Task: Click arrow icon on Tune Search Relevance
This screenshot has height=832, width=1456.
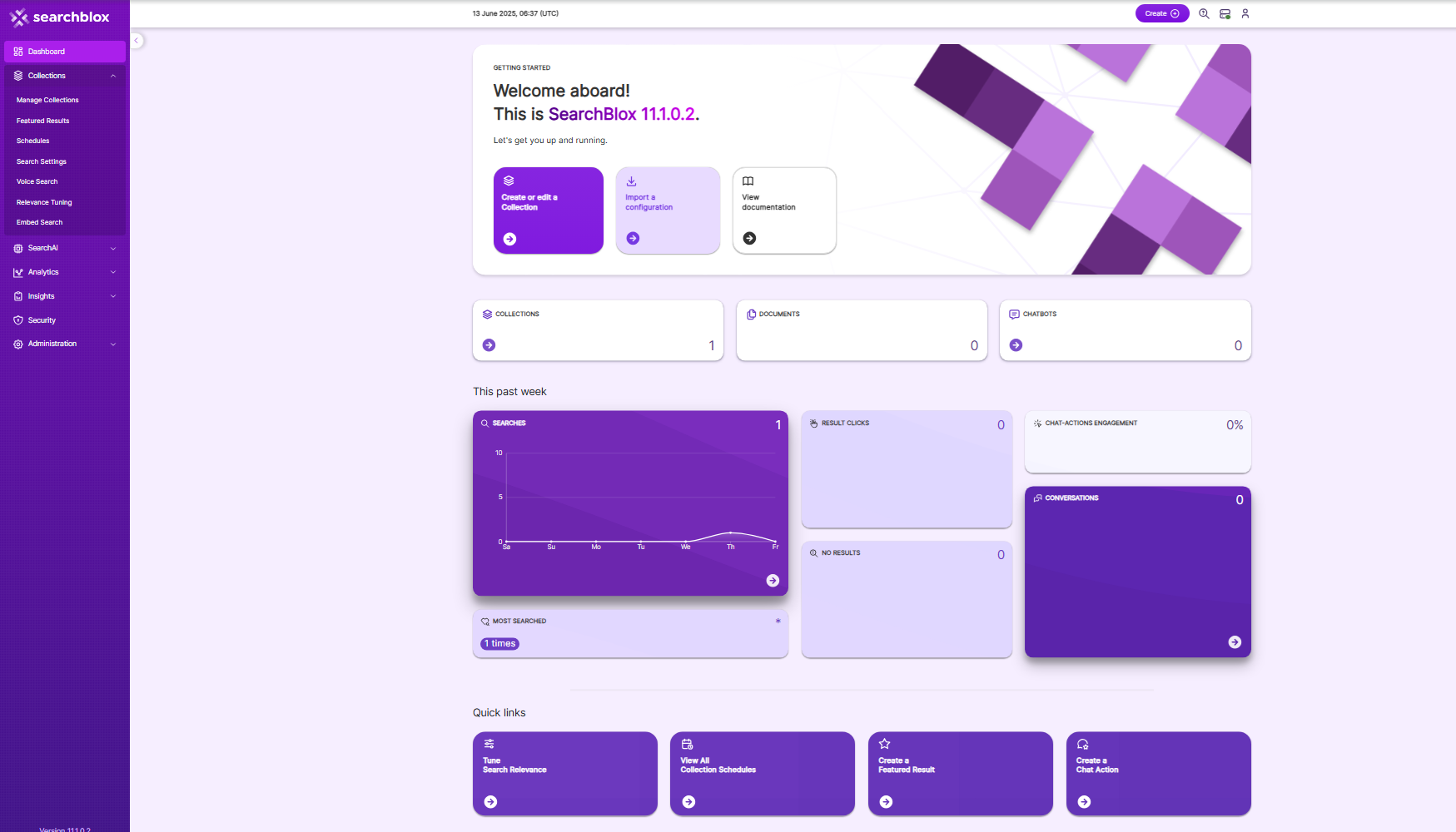Action: point(490,802)
